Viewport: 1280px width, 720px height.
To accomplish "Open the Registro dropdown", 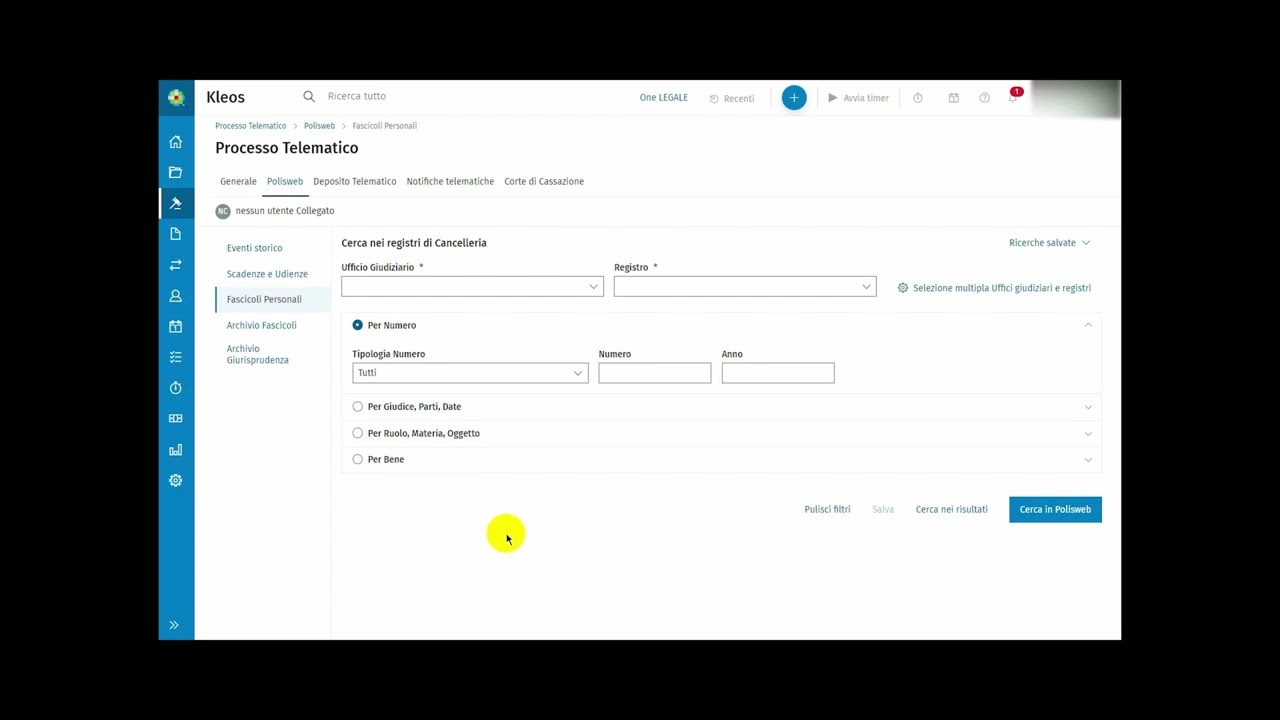I will click(745, 287).
